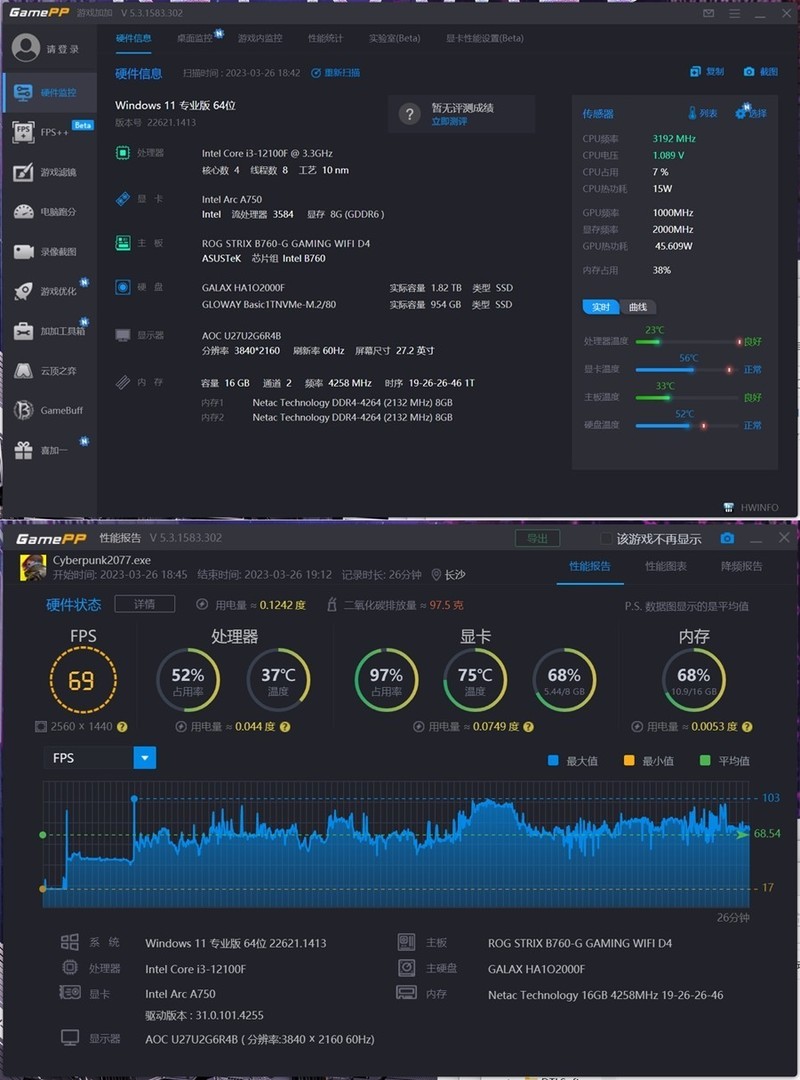Open the 喜加一 gift item
Viewport: 800px width, 1080px height.
click(x=48, y=450)
